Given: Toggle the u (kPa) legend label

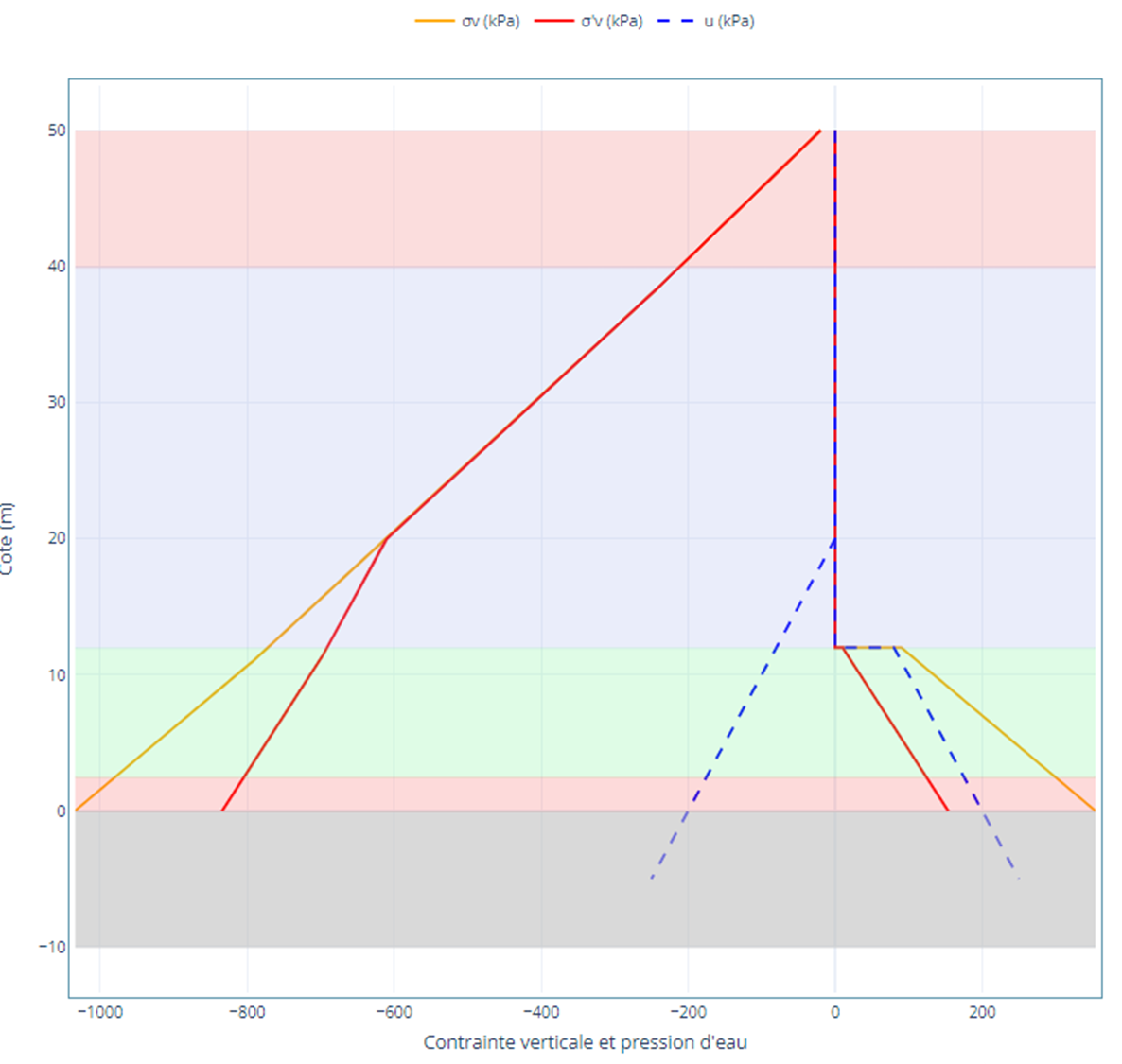Looking at the screenshot, I should point(728,21).
